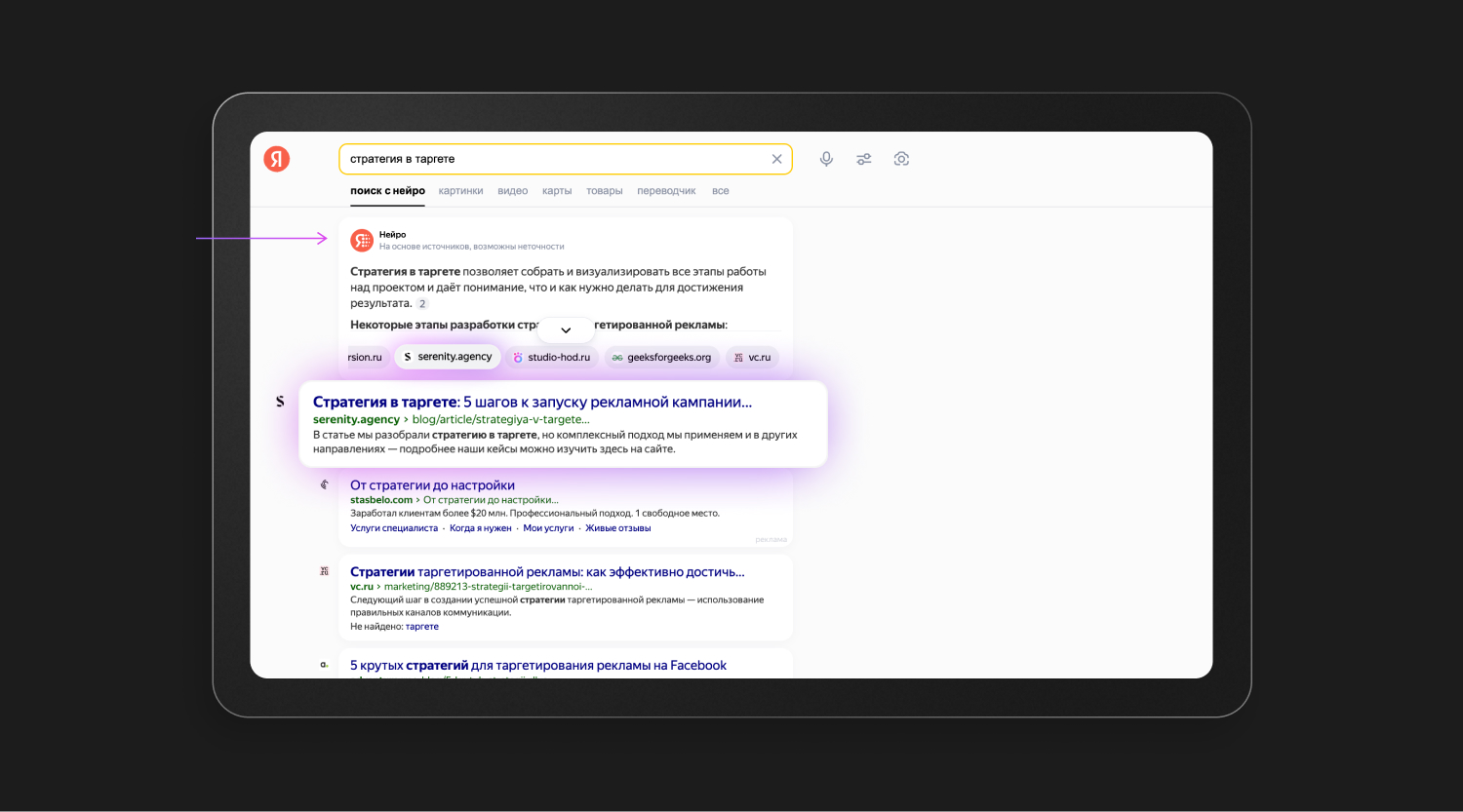Open the переводчик tab
1463x812 pixels.
pos(666,191)
